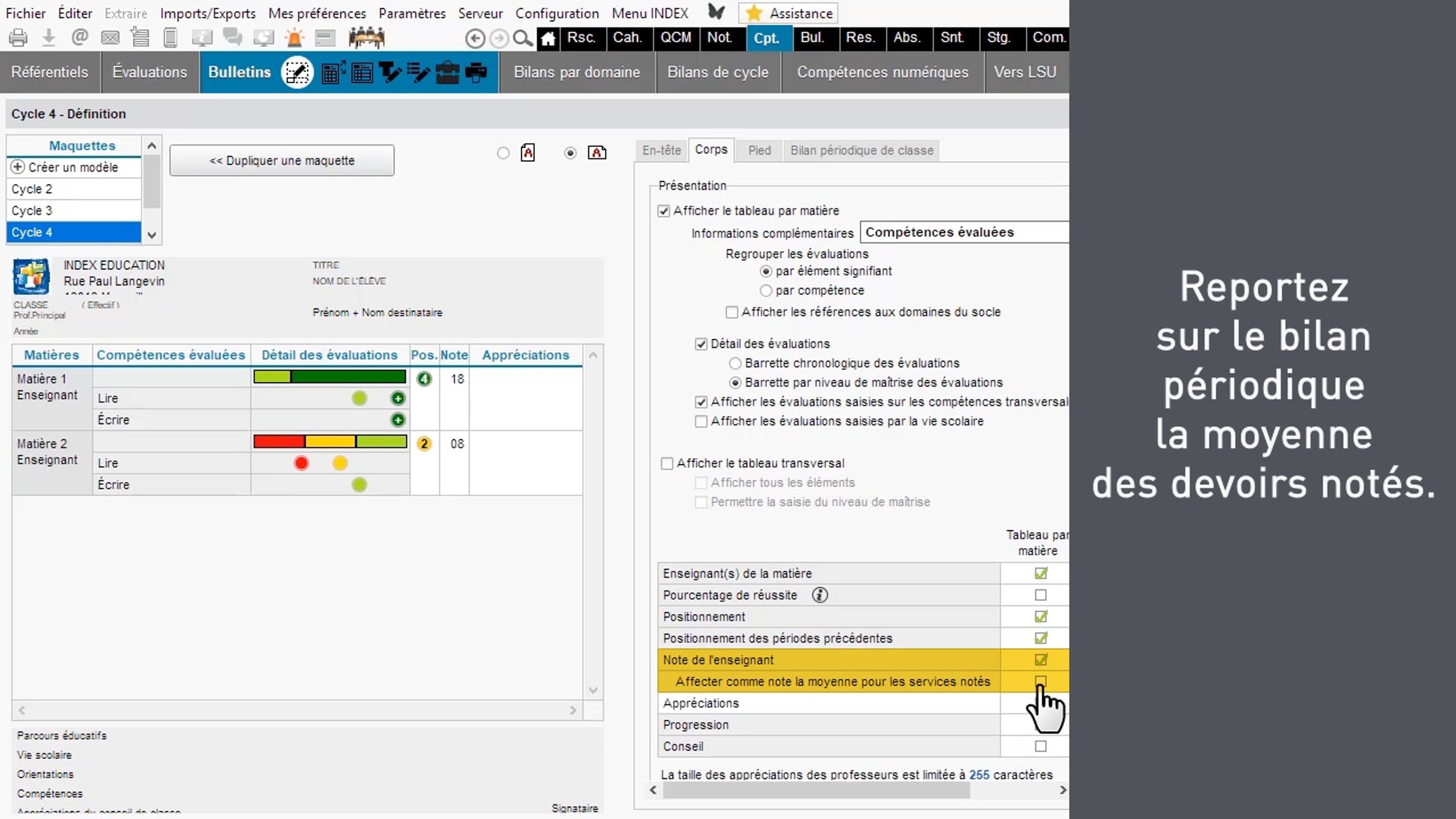This screenshot has width=1456, height=819.
Task: Go back with the left arrow icon
Action: (x=476, y=39)
